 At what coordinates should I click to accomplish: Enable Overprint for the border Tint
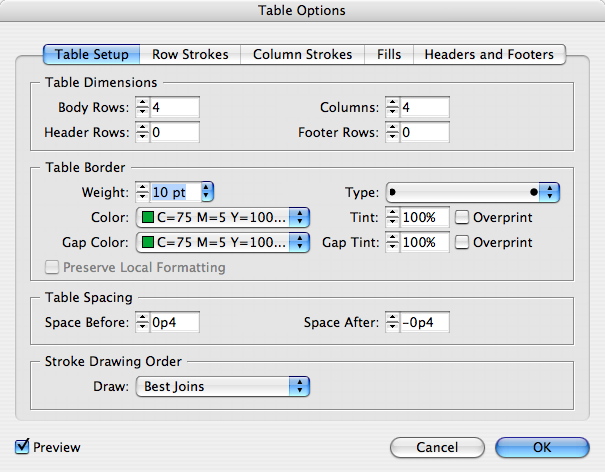[x=462, y=217]
